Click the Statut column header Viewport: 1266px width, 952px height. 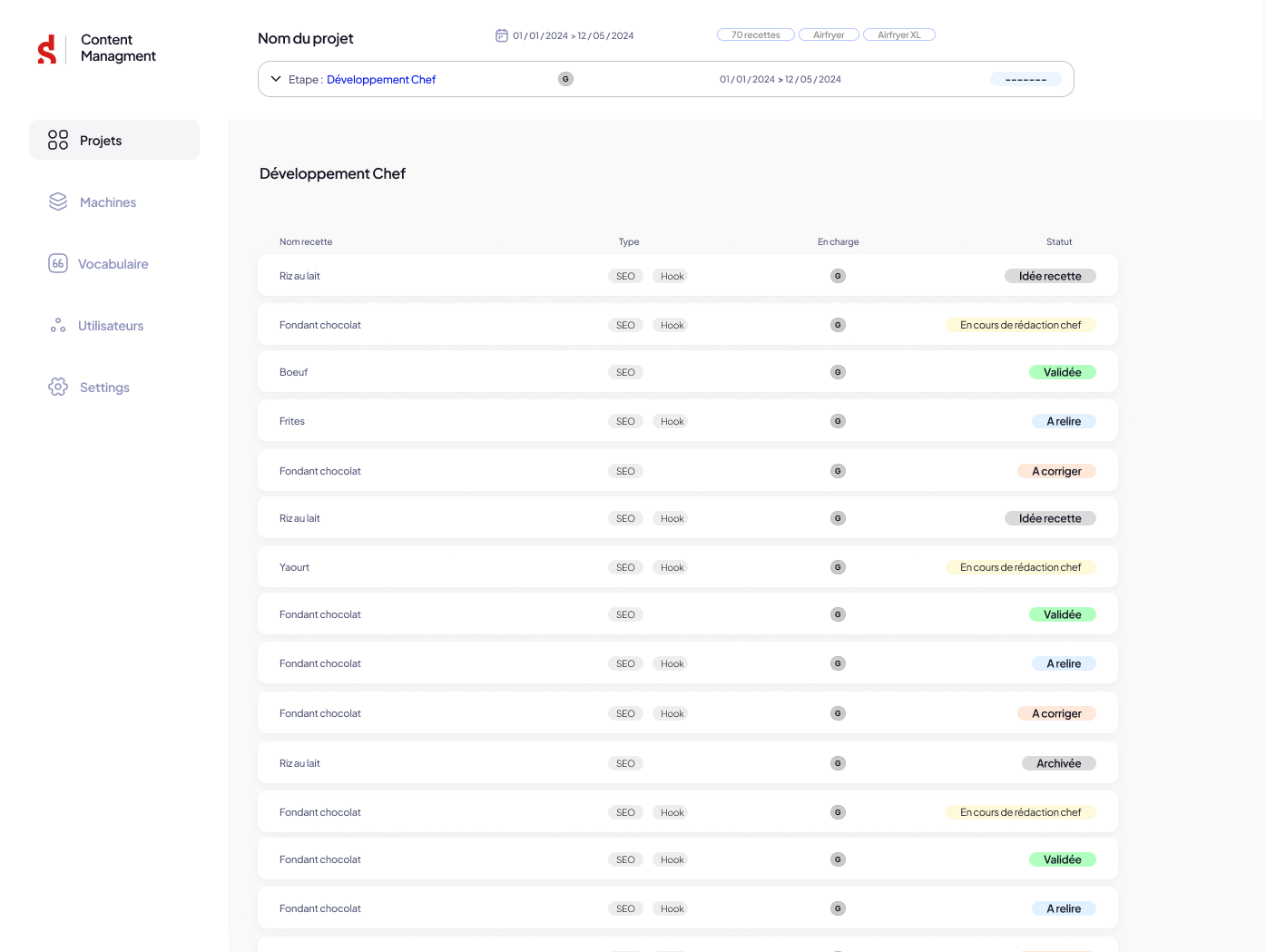point(1059,241)
